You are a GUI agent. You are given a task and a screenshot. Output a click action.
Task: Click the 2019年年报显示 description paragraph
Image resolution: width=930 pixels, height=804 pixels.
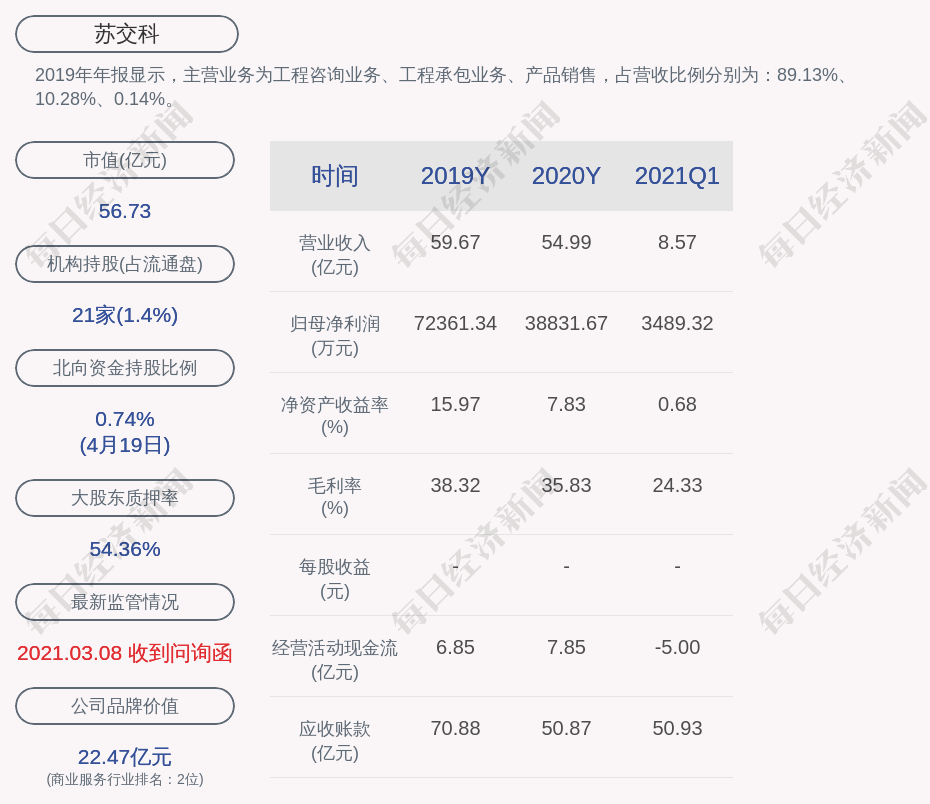(x=442, y=87)
